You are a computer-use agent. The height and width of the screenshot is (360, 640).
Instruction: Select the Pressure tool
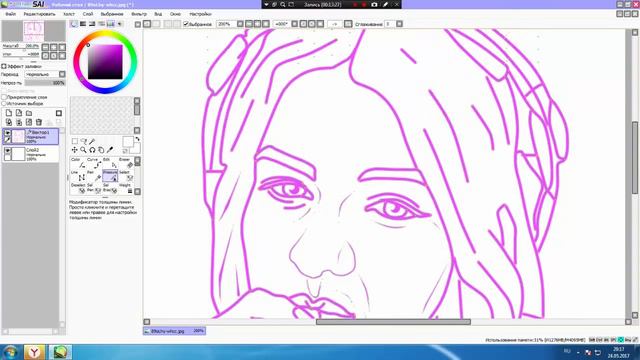click(110, 176)
